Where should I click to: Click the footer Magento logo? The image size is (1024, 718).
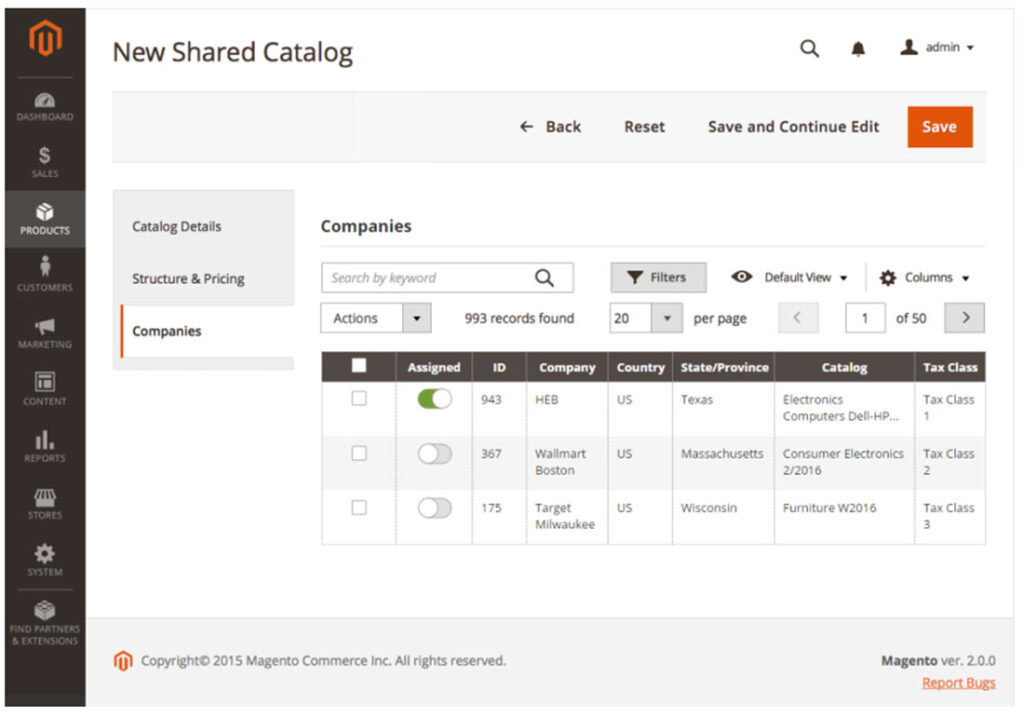(x=123, y=661)
